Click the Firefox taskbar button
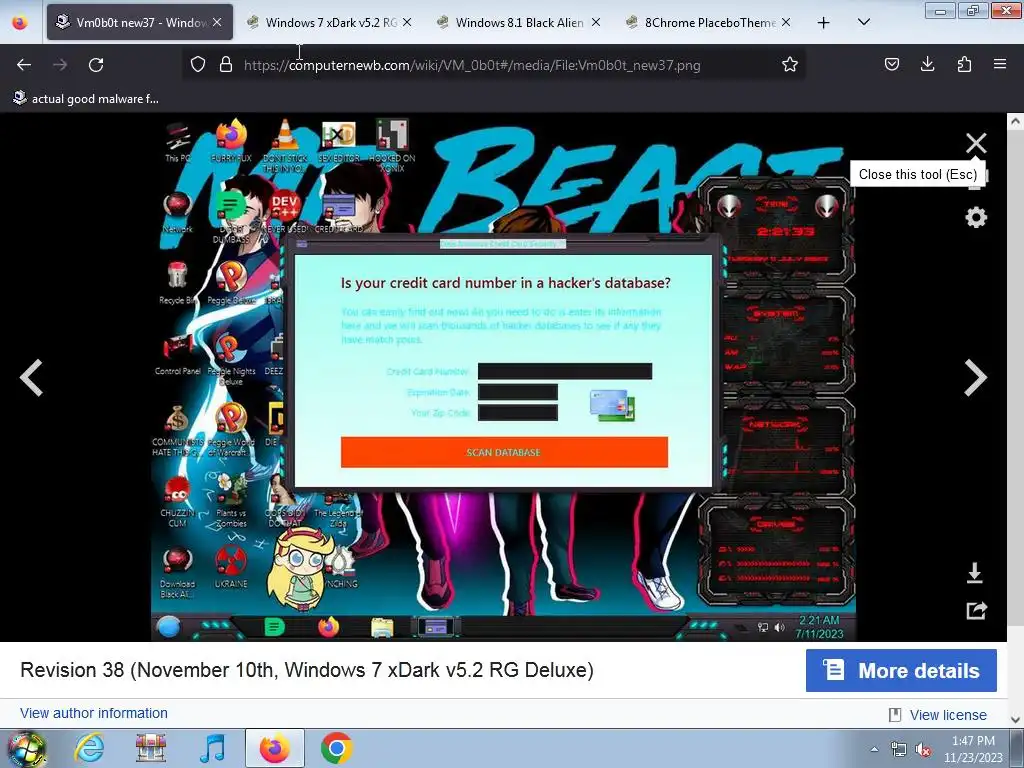This screenshot has height=768, width=1024. [274, 748]
